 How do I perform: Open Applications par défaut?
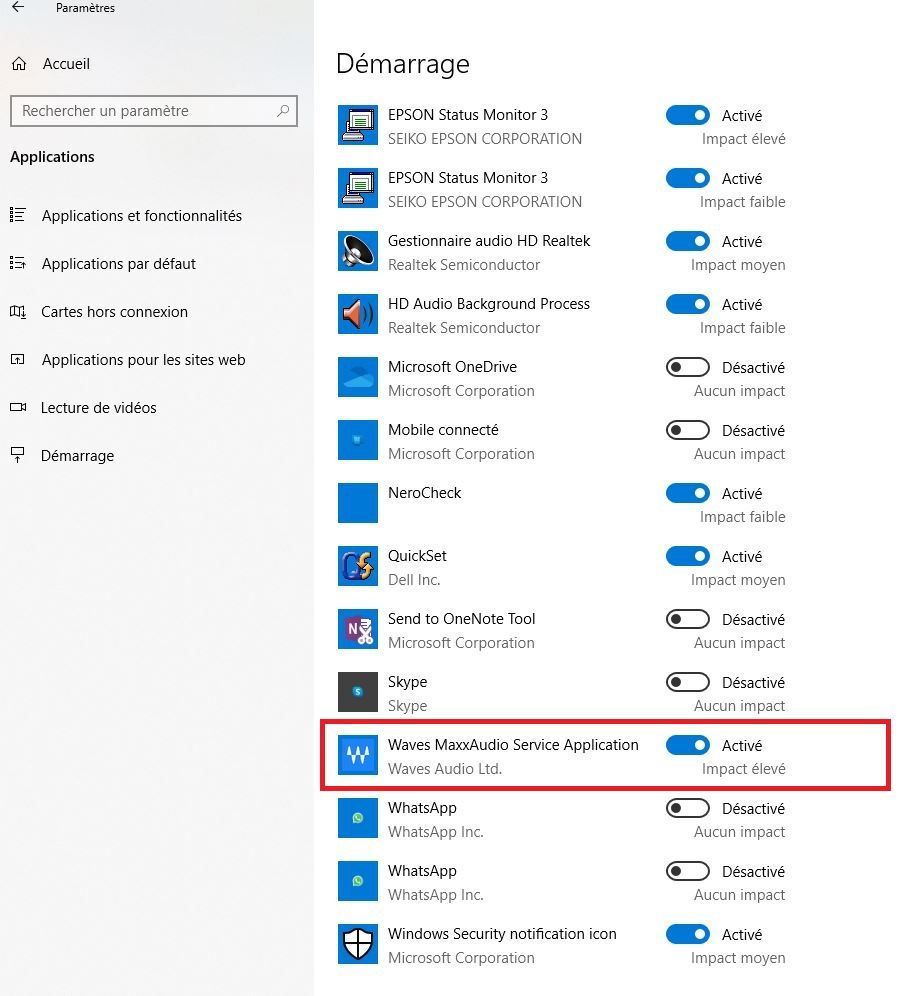119,264
